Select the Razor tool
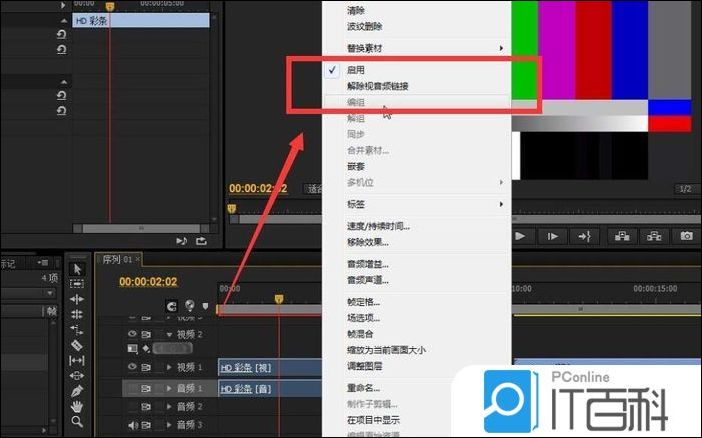Image resolution: width=702 pixels, height=438 pixels. (x=77, y=345)
